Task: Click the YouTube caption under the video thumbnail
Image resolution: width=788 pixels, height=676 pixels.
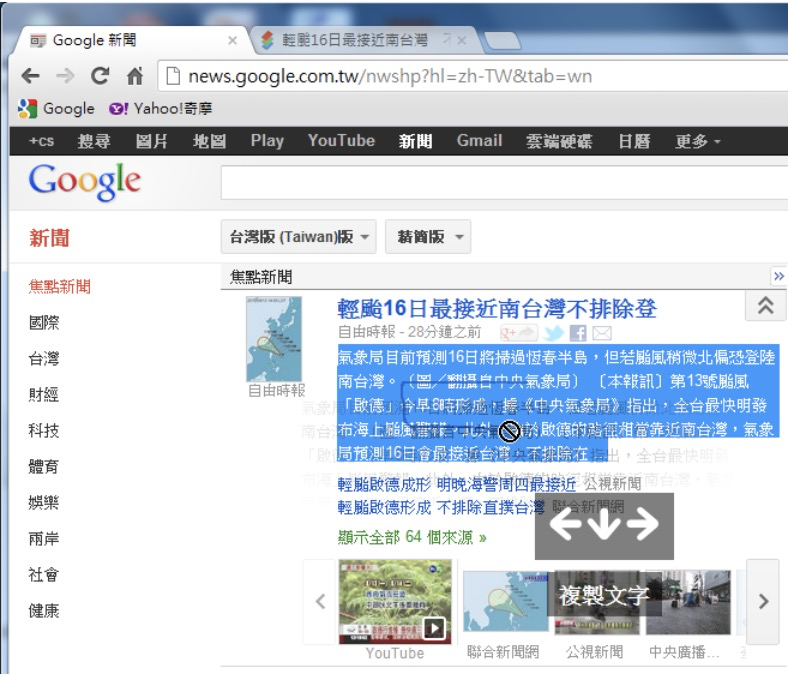Action: click(395, 653)
